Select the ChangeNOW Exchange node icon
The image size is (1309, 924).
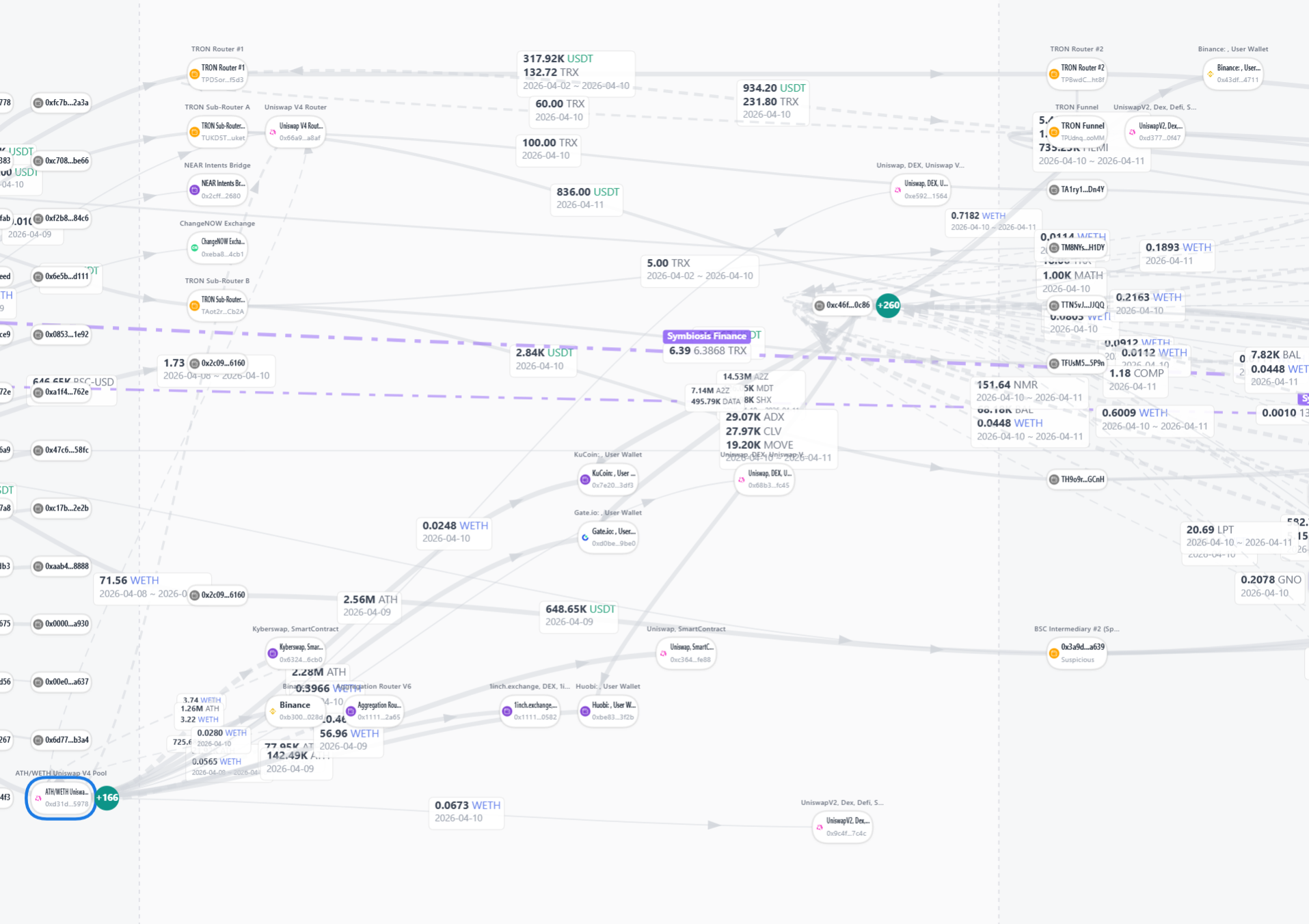pos(195,247)
